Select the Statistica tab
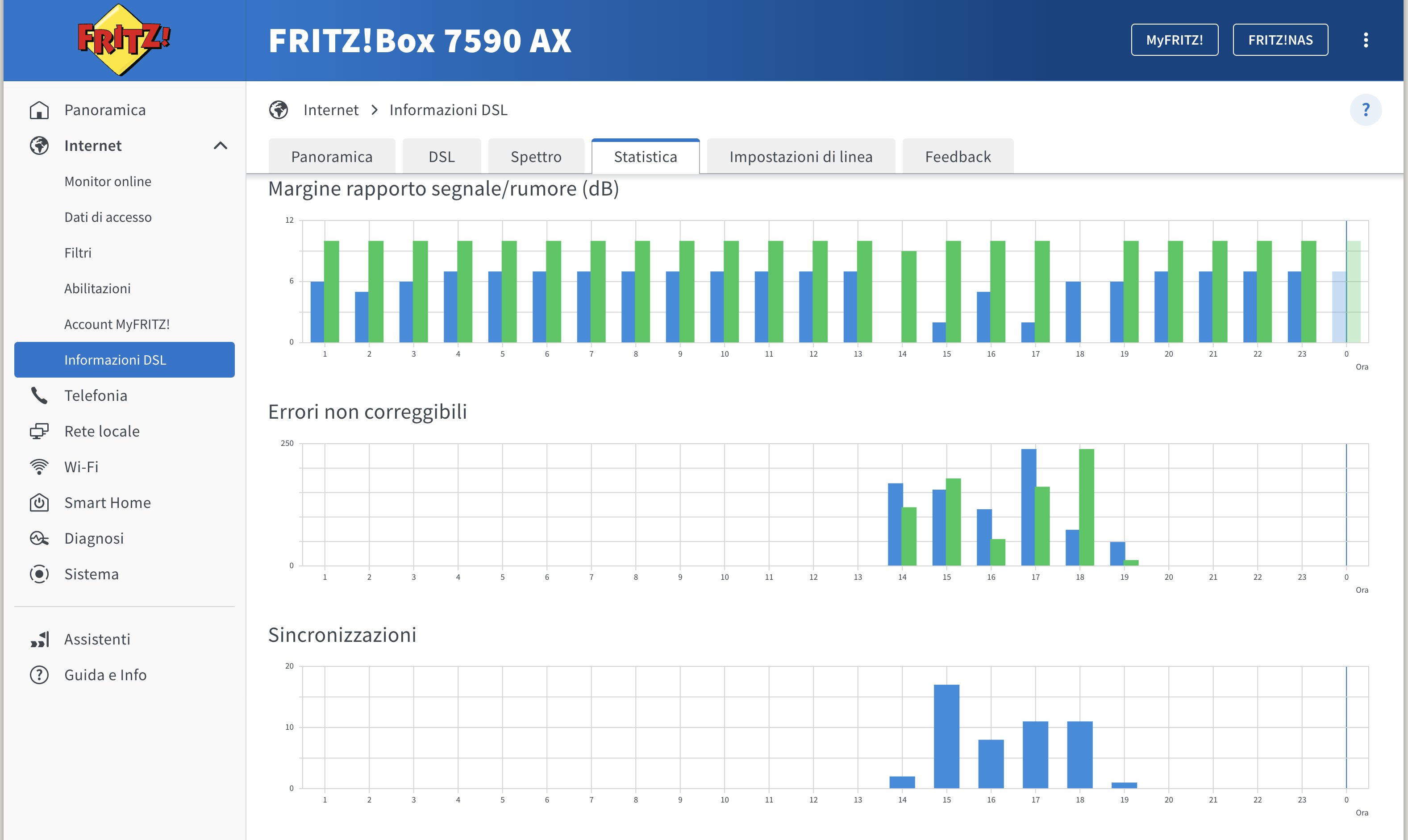 tap(646, 156)
